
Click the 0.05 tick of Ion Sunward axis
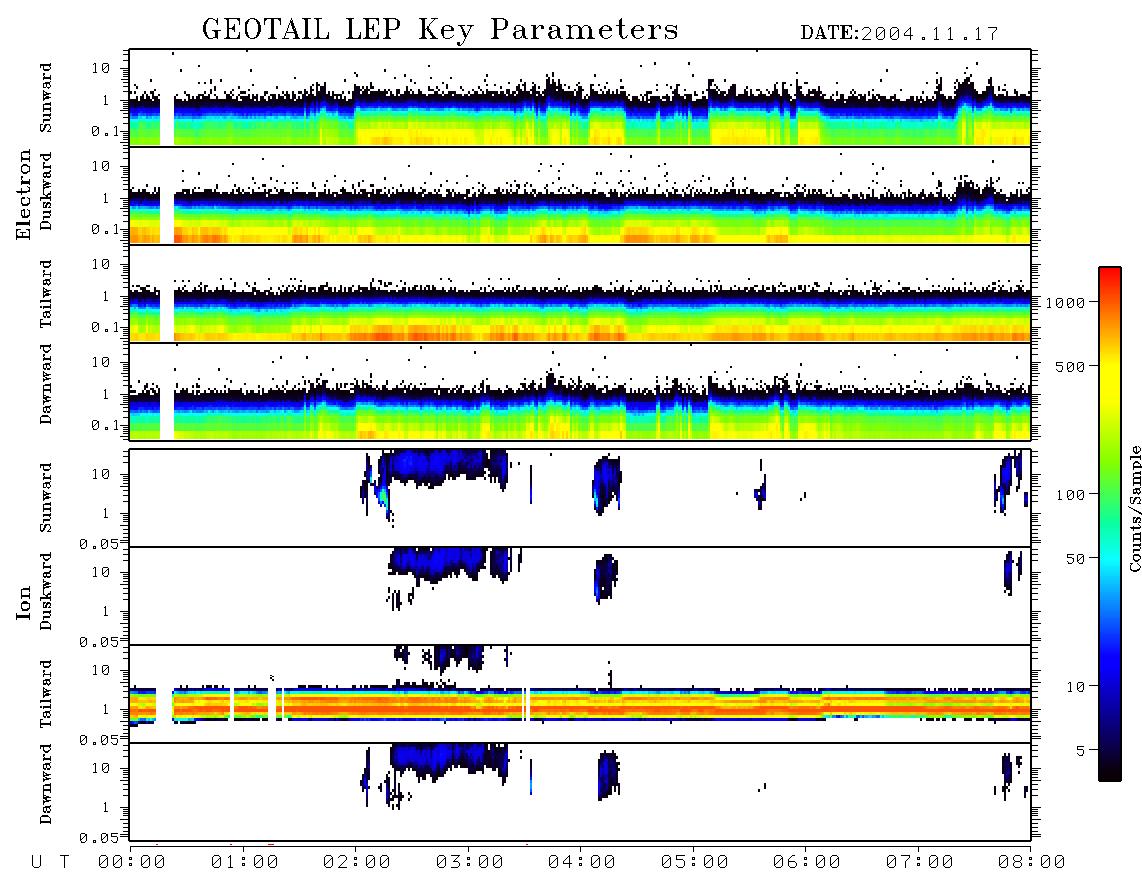pos(98,544)
